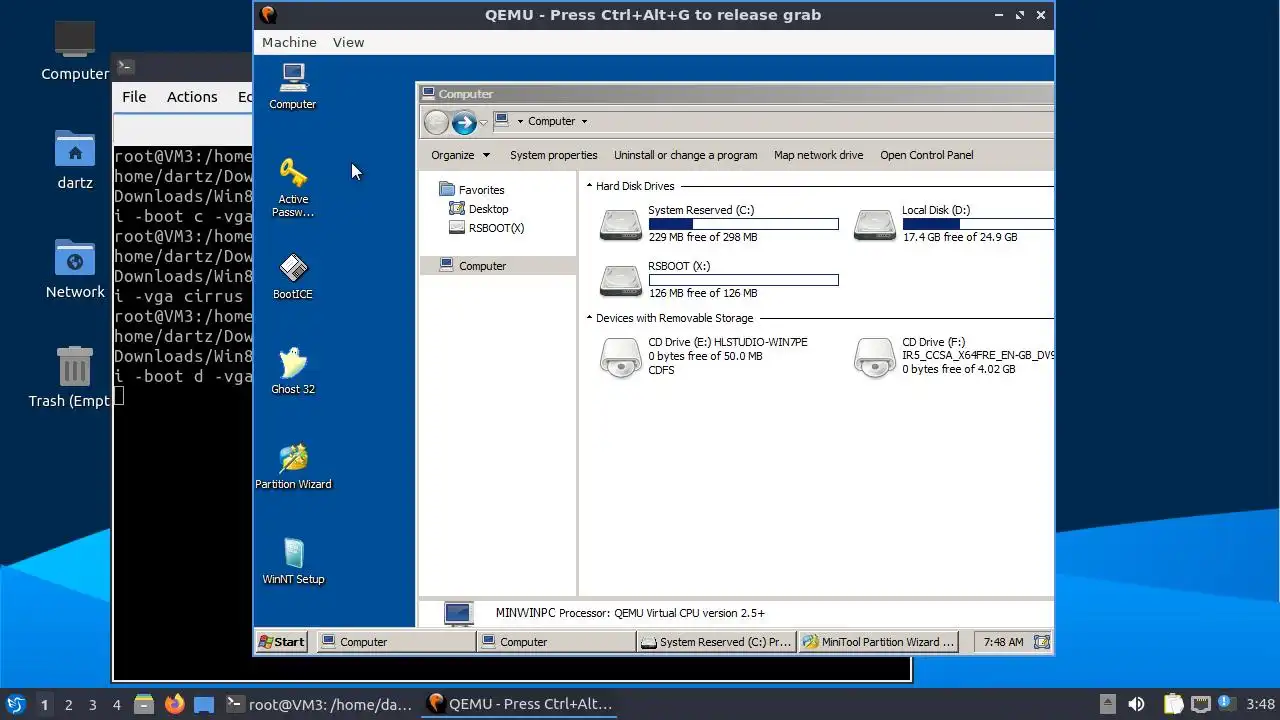Open the Partition Wizard desktop shortcut

(x=293, y=466)
